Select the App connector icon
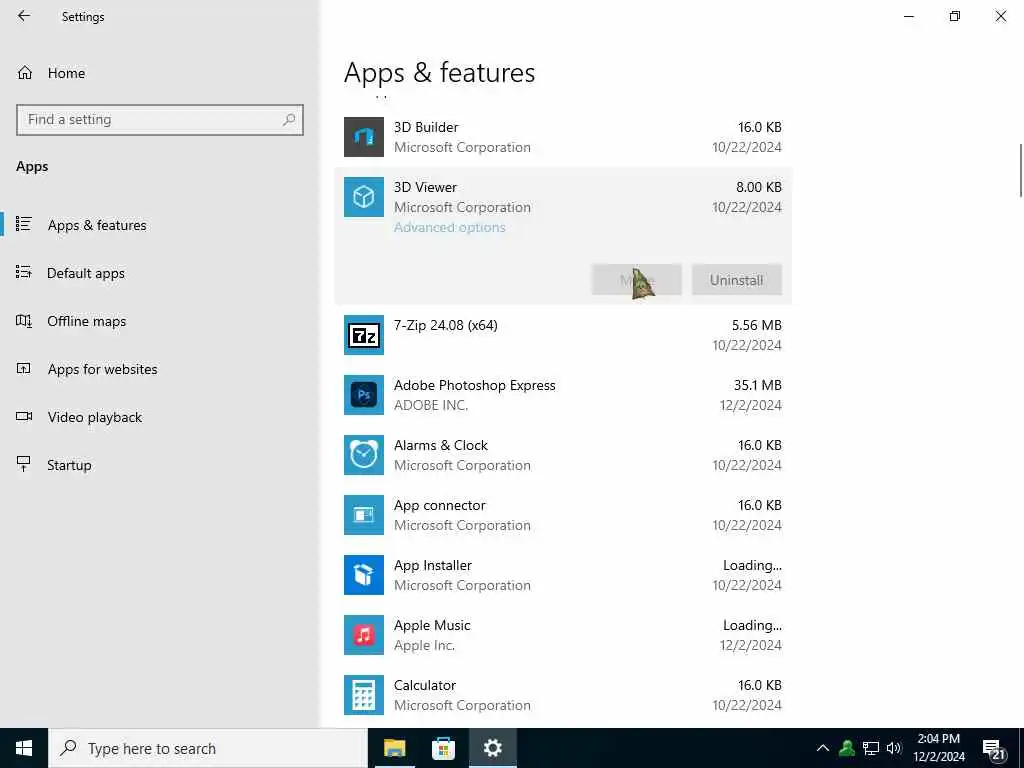Image resolution: width=1024 pixels, height=768 pixels. pyautogui.click(x=364, y=515)
